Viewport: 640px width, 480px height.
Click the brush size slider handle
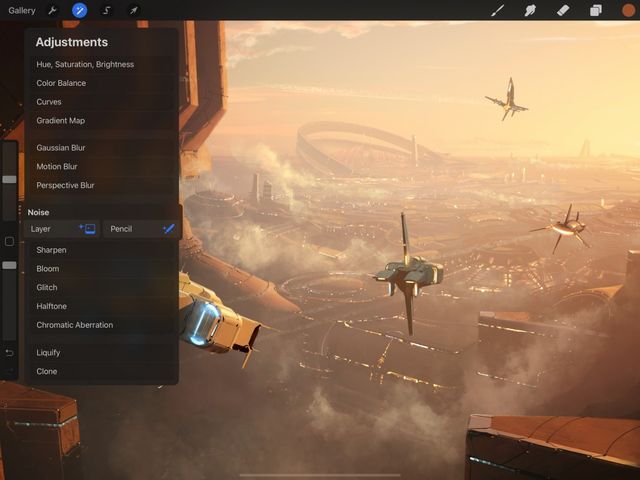point(9,180)
